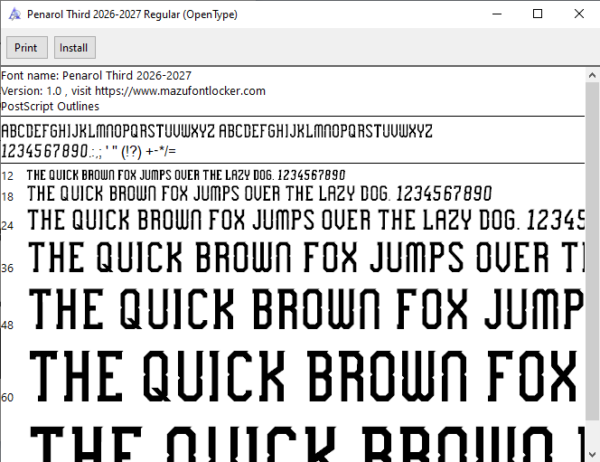This screenshot has height=462, width=600.
Task: Click the 18 point size label
Action: (x=7, y=197)
